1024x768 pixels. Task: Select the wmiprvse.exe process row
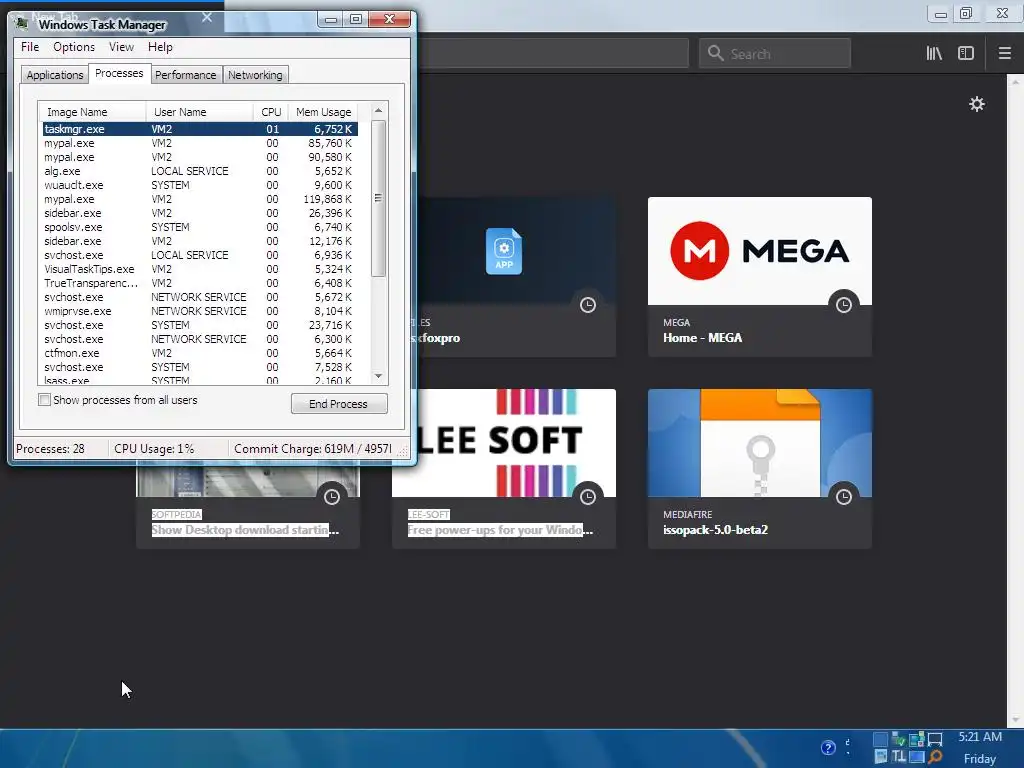point(200,312)
